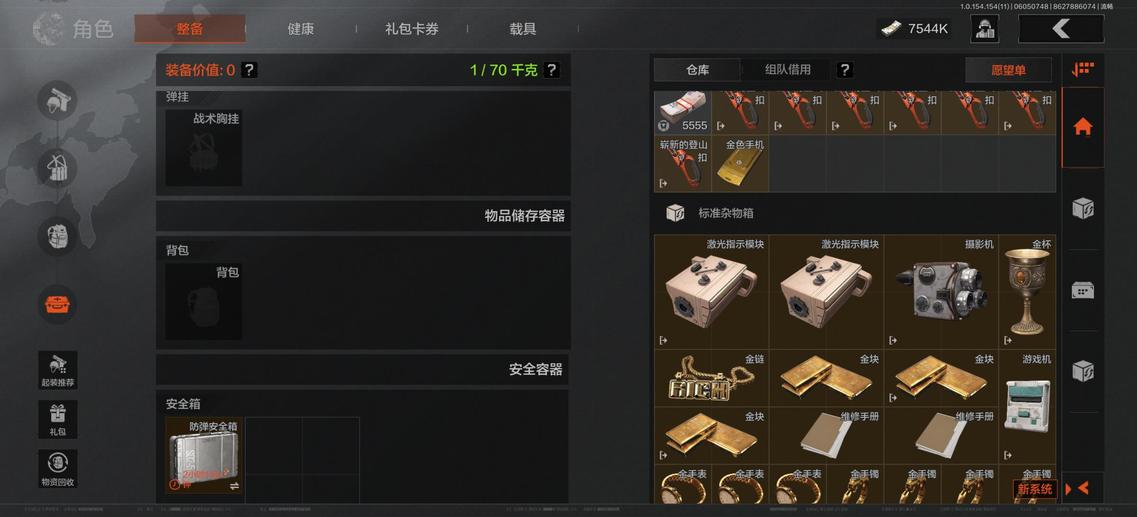Open the 礼包 gift icon
Image resolution: width=1137 pixels, height=517 pixels.
click(57, 419)
